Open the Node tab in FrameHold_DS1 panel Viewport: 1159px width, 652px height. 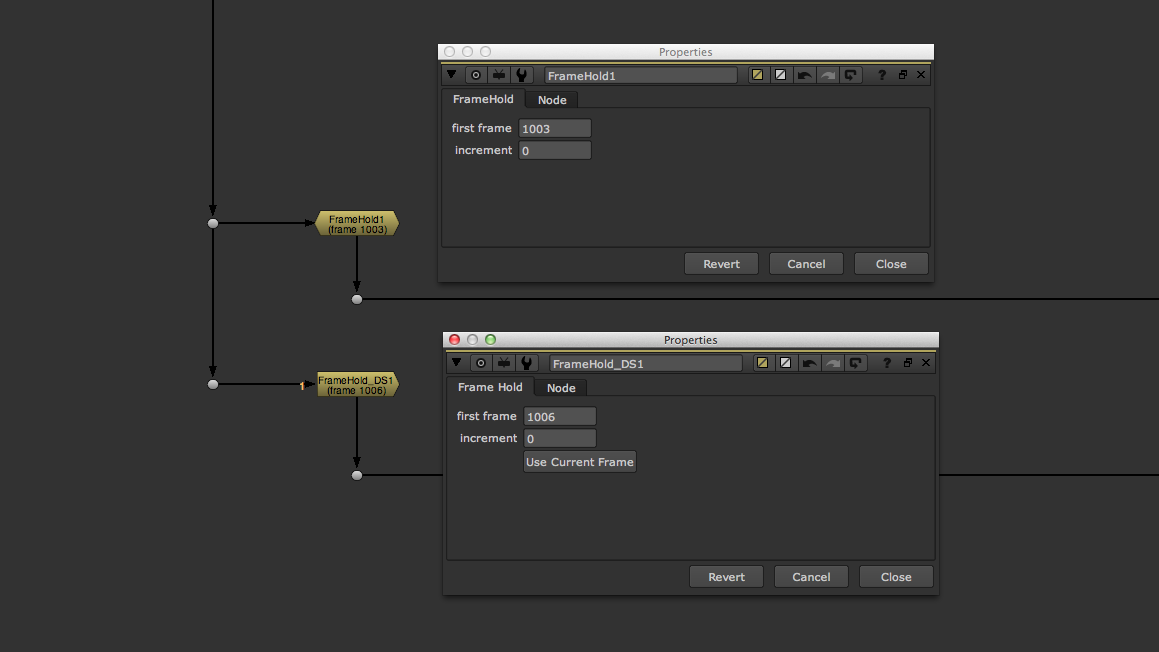coord(561,388)
